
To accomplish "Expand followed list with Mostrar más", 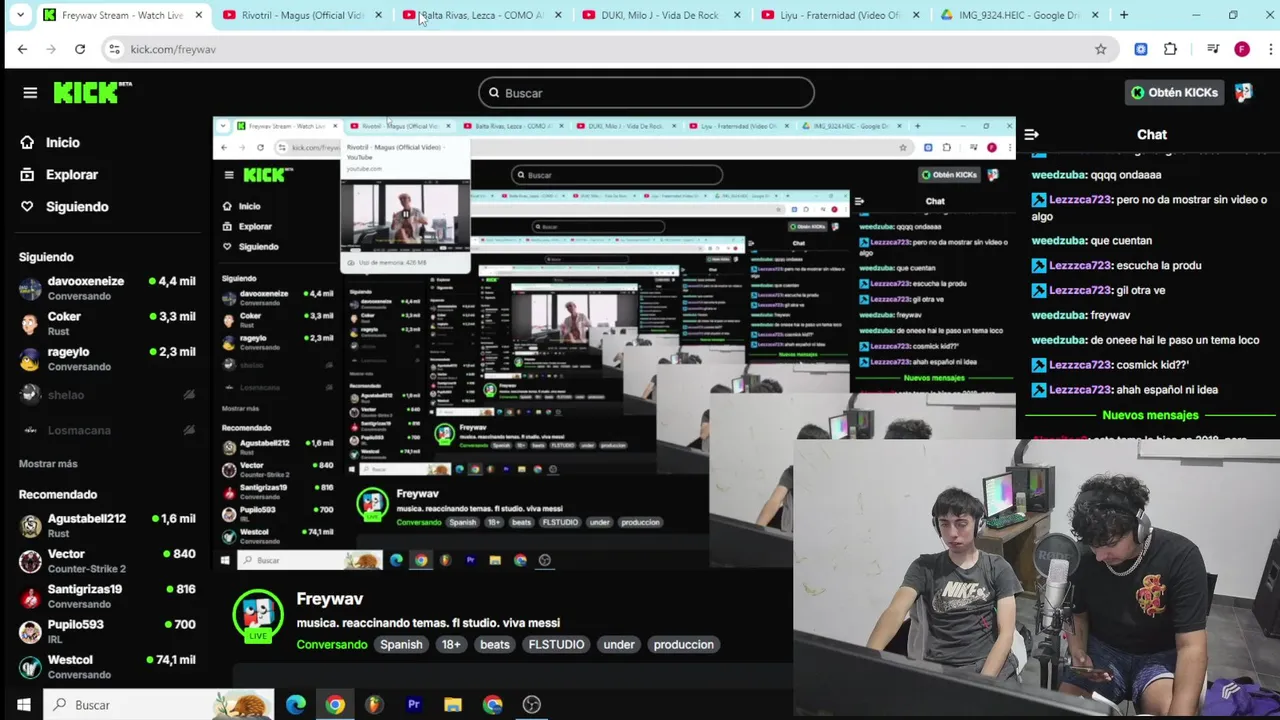I will coord(48,464).
